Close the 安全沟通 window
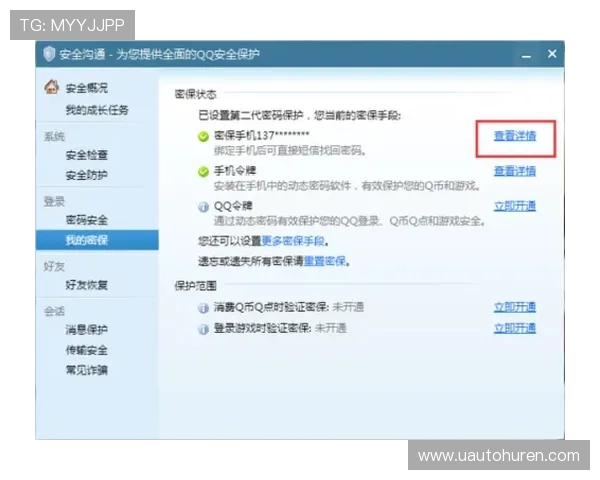The width and height of the screenshot is (600, 480). pos(552,54)
